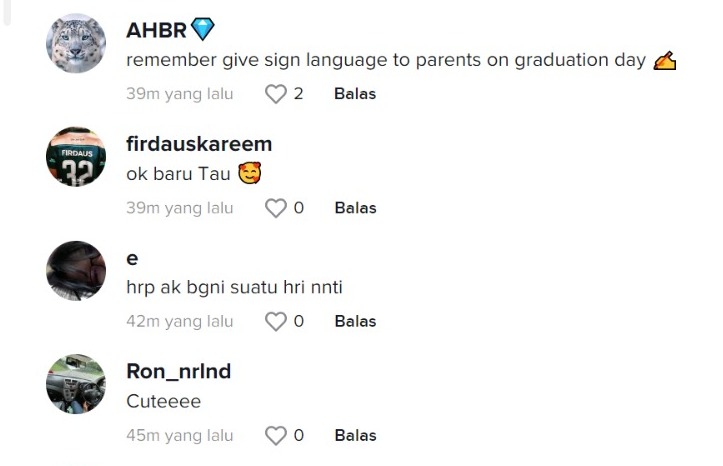This screenshot has width=723, height=466.
Task: Open user e's profile avatar
Action: [76, 271]
